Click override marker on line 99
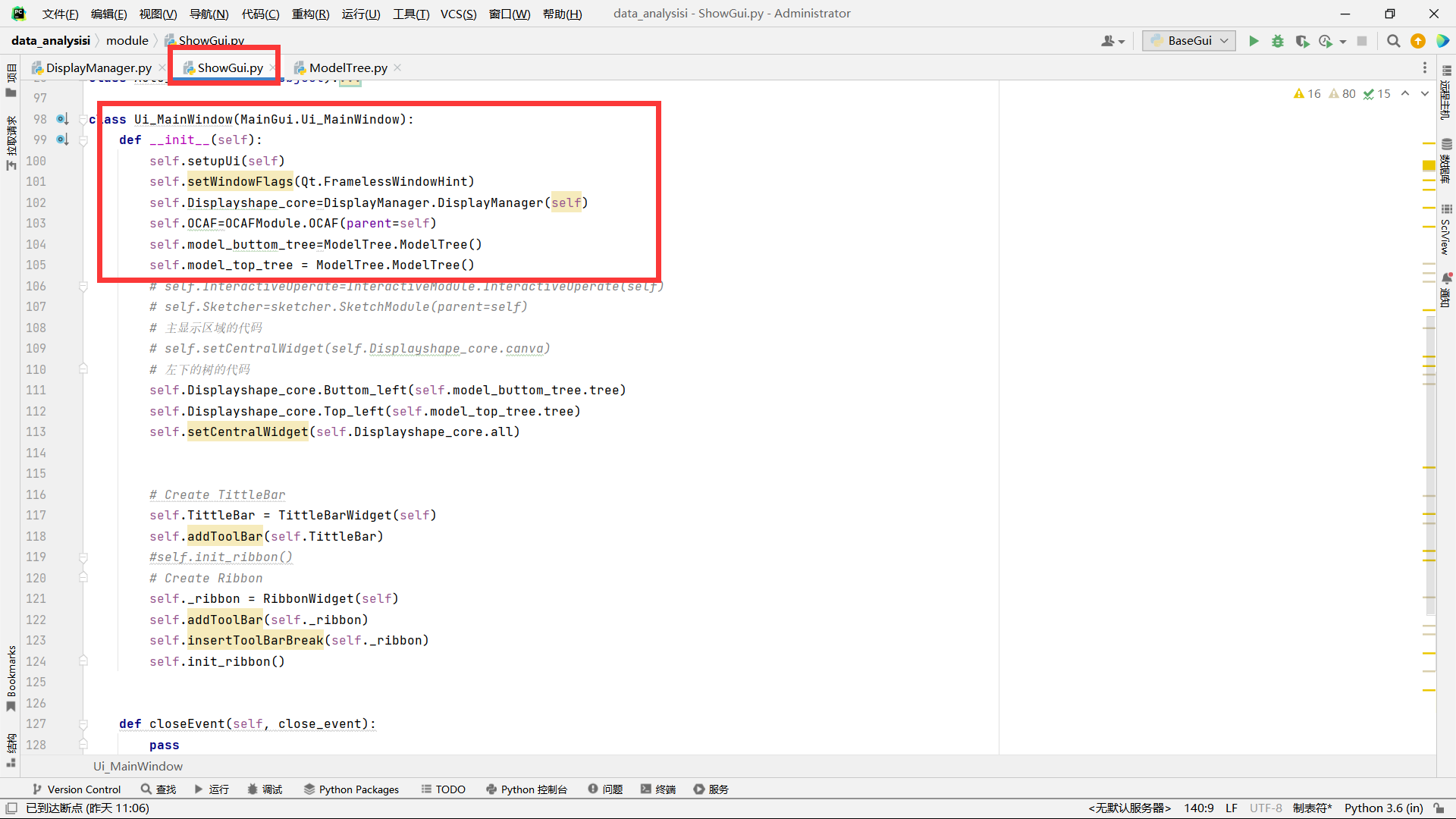This screenshot has height=819, width=1456. pyautogui.click(x=62, y=140)
